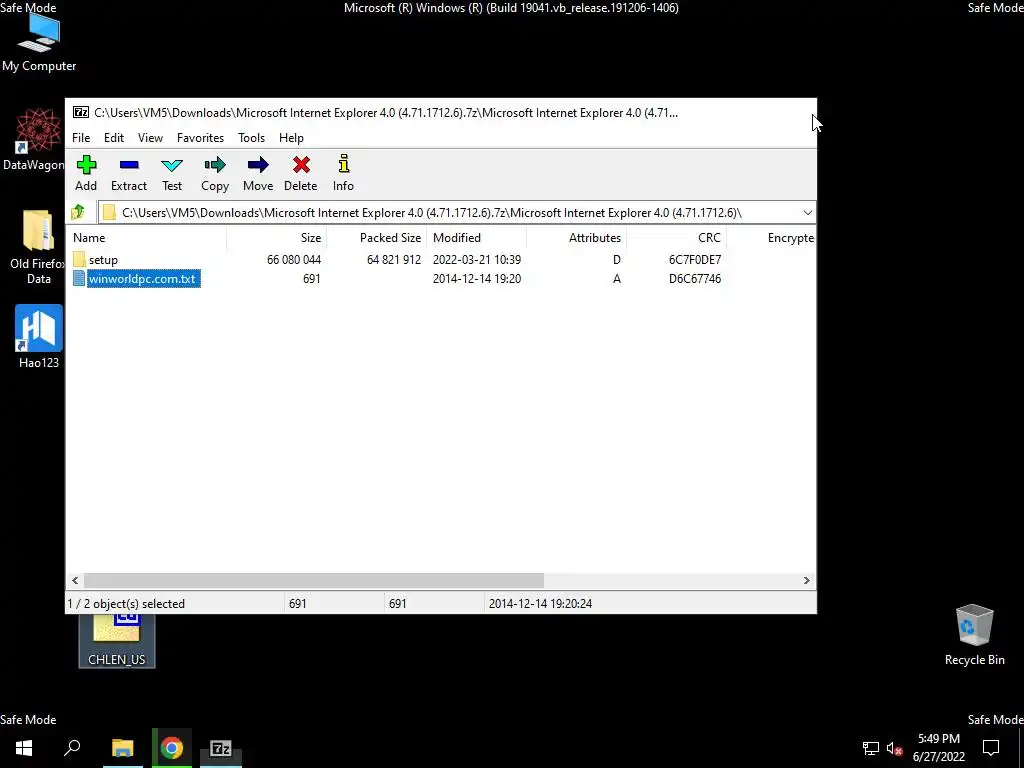Click CRC value 6C7F0DE7
Screen dimensions: 1024x768
click(x=695, y=260)
